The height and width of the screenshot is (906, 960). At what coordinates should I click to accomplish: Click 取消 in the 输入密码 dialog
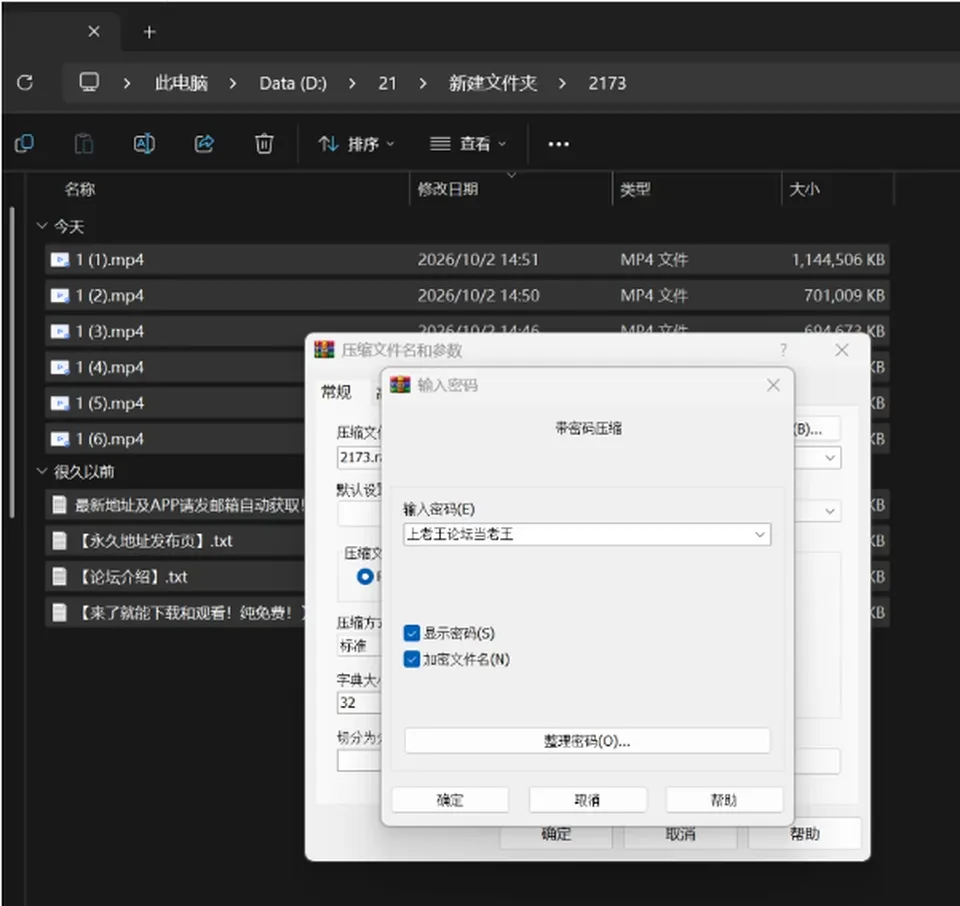pyautogui.click(x=587, y=800)
